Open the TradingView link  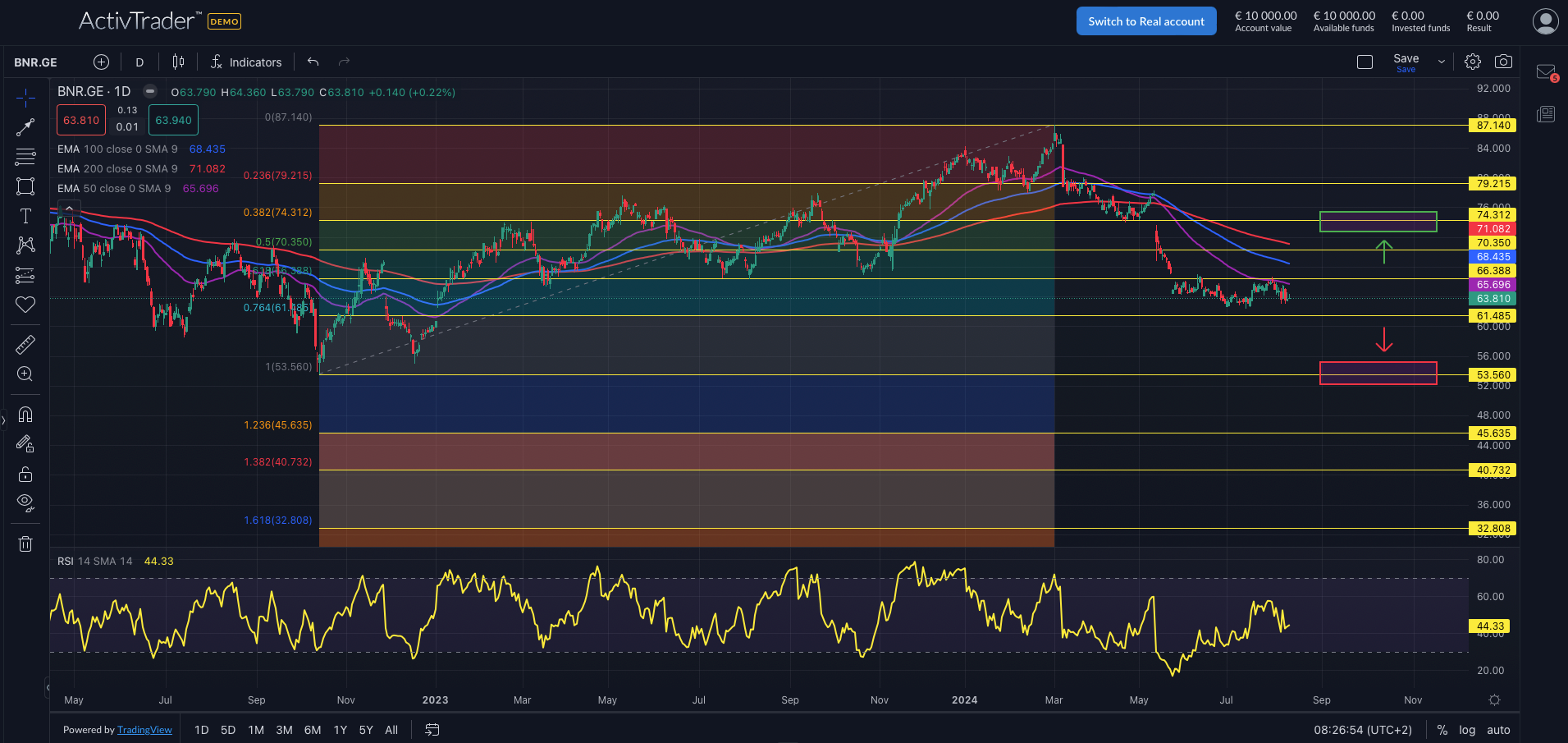pos(144,730)
